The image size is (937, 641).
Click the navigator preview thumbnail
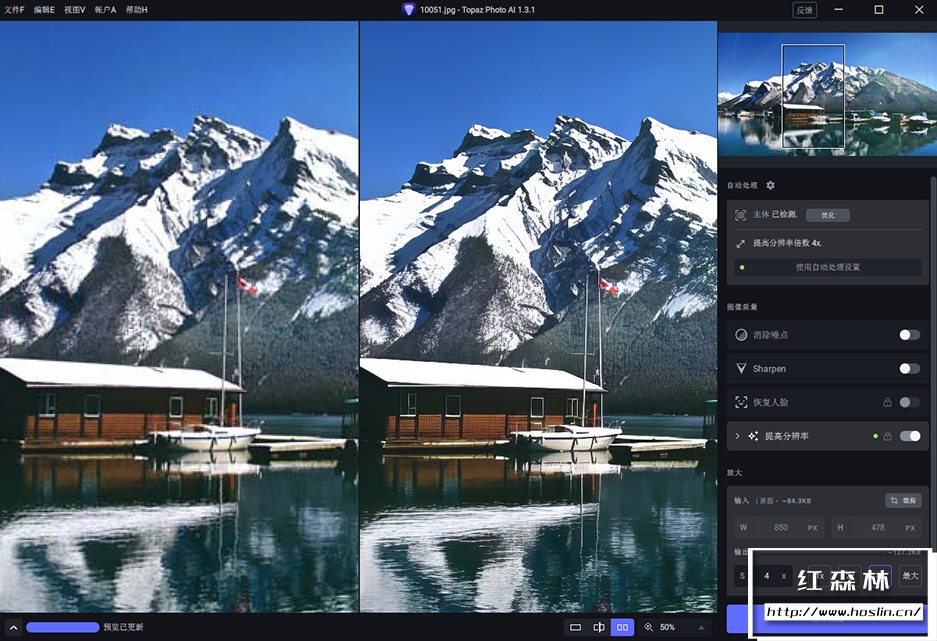pyautogui.click(x=827, y=94)
